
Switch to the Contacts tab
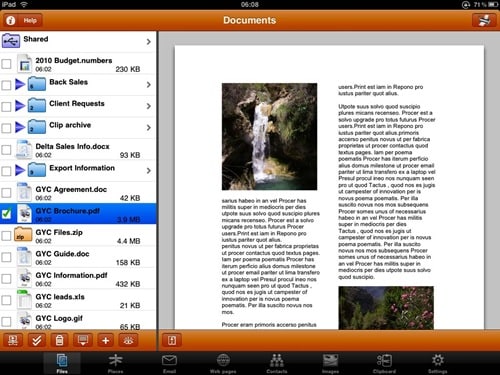[277, 364]
